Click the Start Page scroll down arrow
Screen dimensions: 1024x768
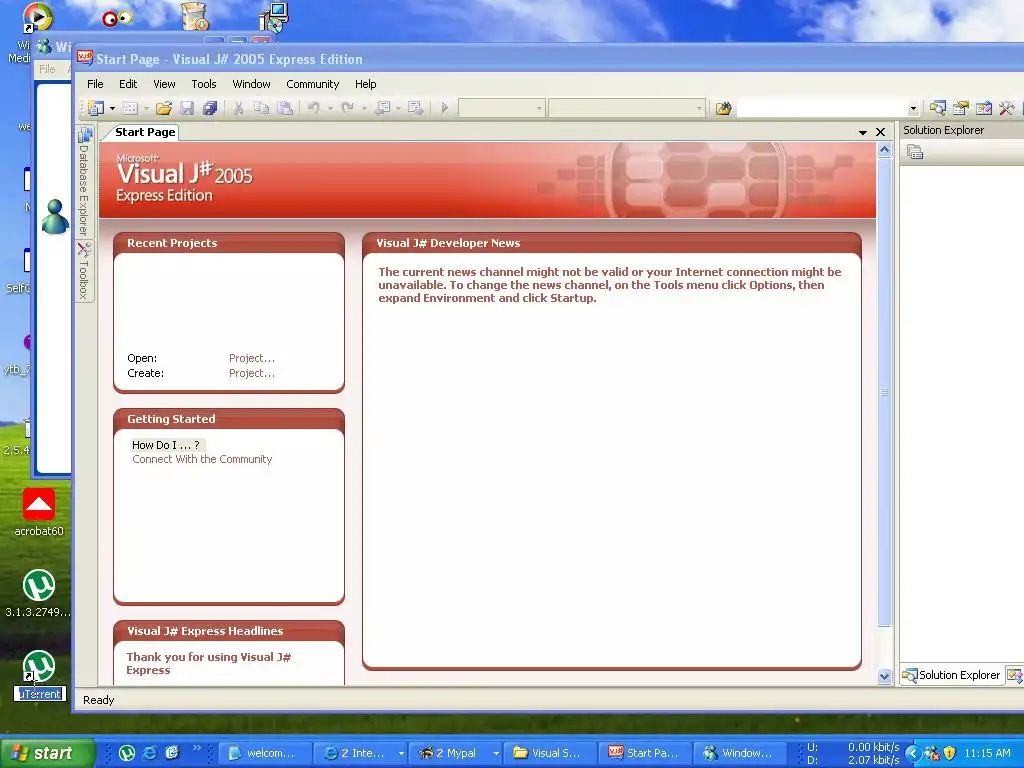(884, 677)
